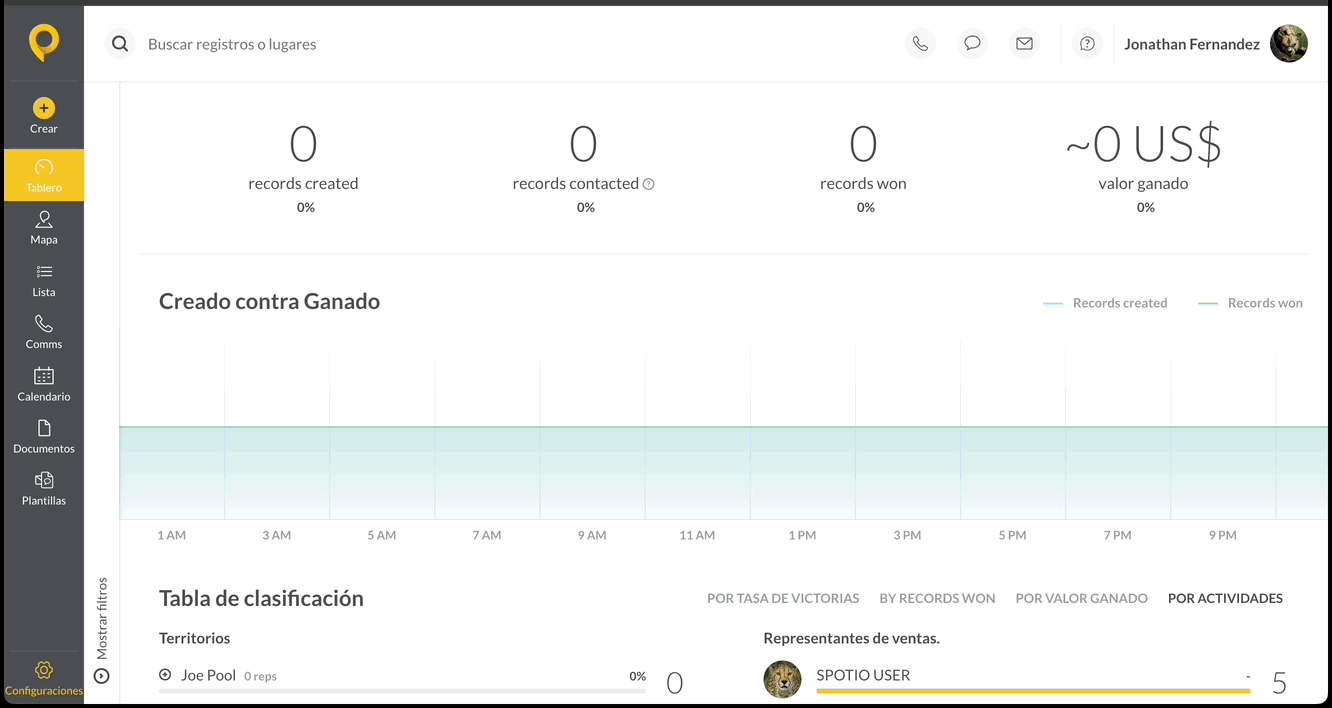The height and width of the screenshot is (708, 1332).
Task: Click the help question mark icon
Action: pyautogui.click(x=1087, y=43)
